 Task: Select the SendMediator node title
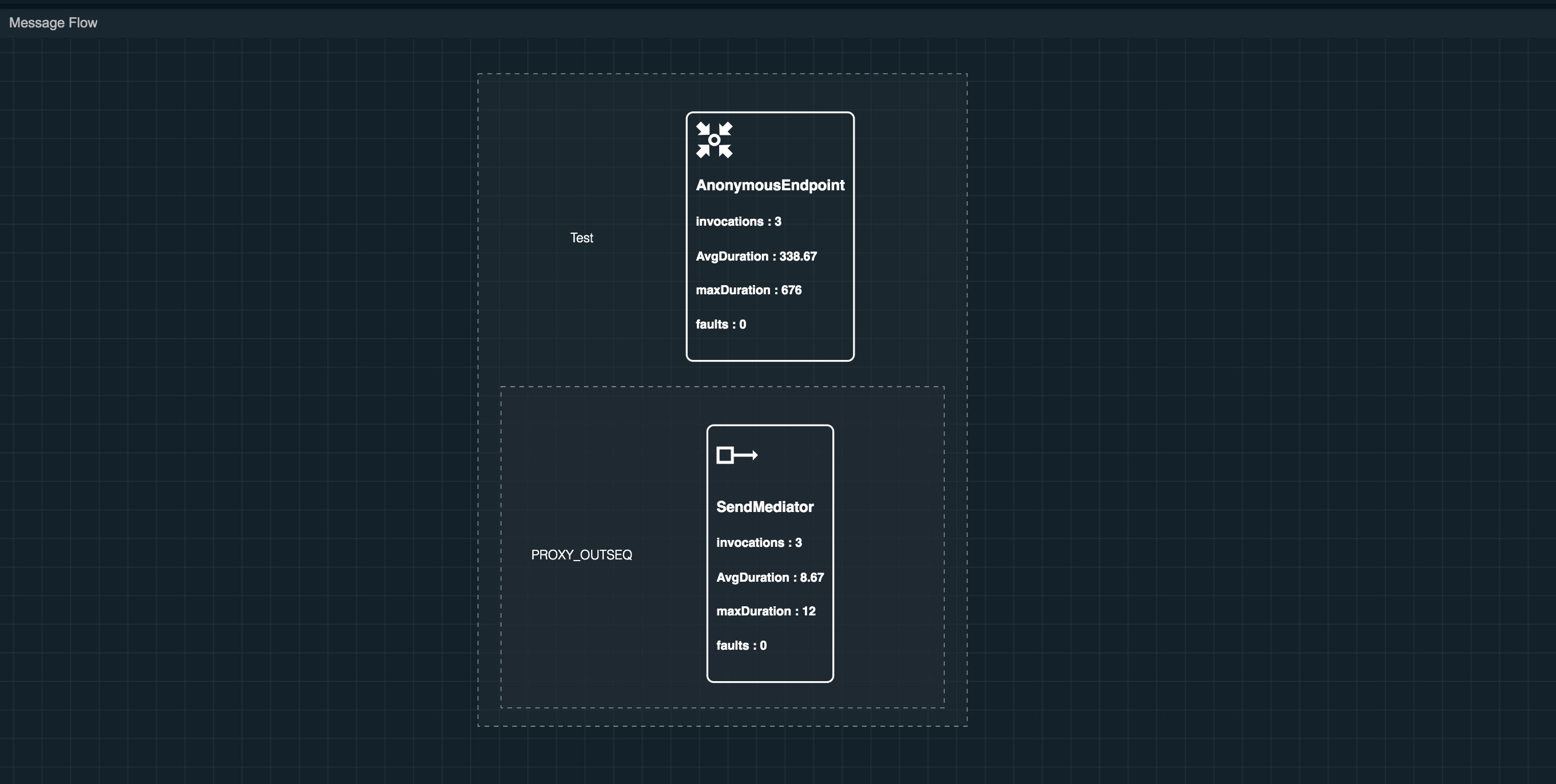764,507
